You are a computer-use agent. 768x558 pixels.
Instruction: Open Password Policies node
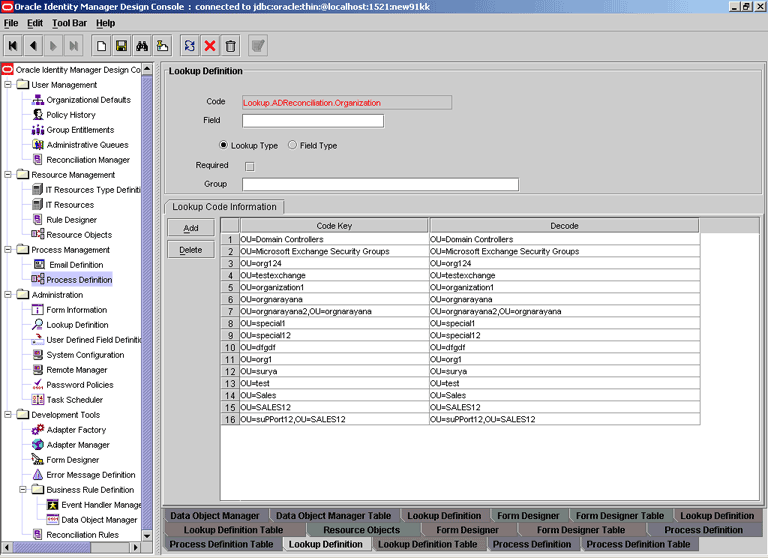pyautogui.click(x=79, y=385)
